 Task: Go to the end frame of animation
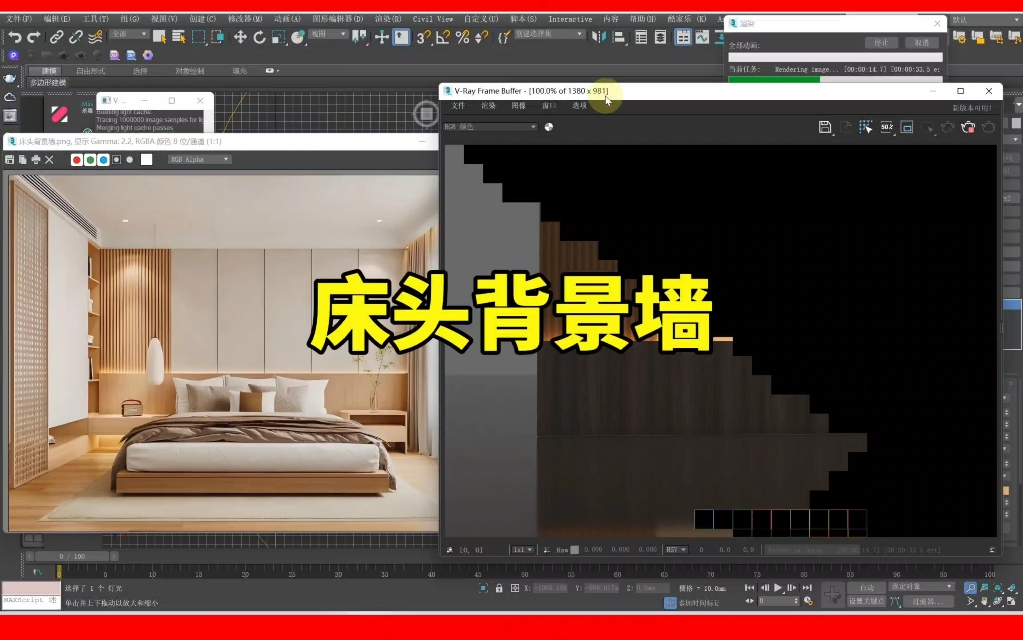(807, 588)
